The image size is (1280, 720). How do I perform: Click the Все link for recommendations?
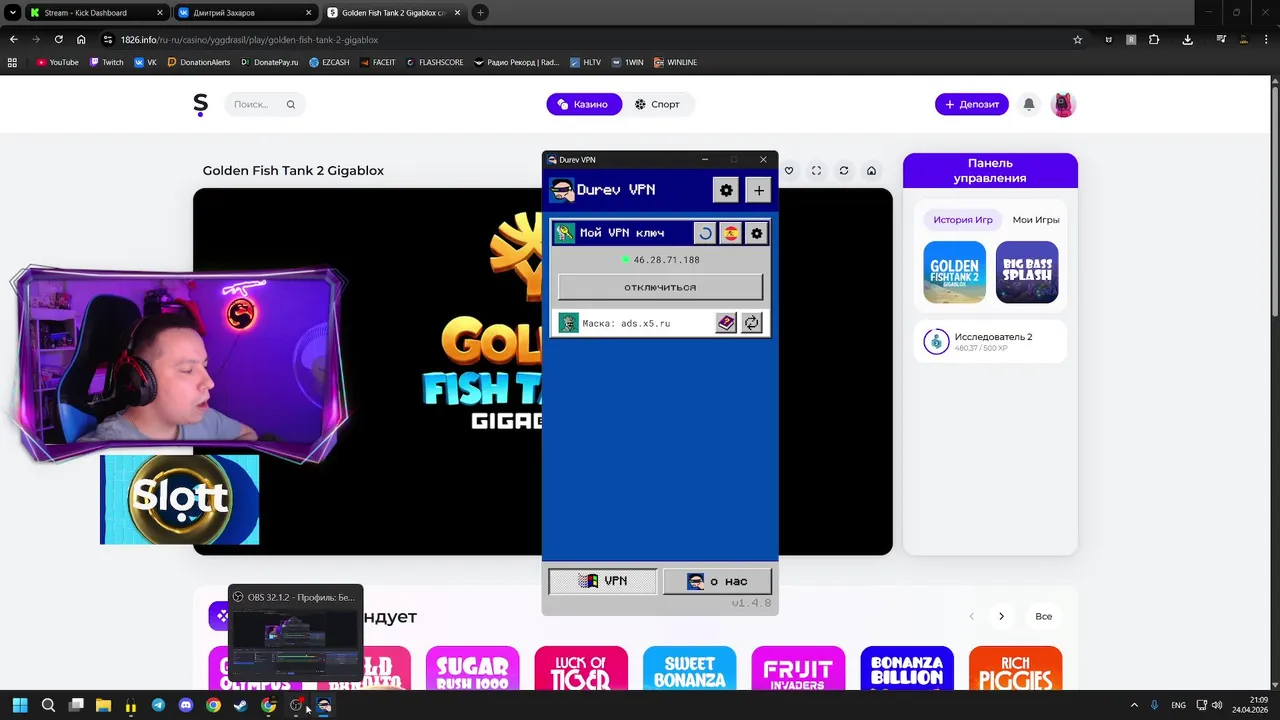click(1044, 616)
